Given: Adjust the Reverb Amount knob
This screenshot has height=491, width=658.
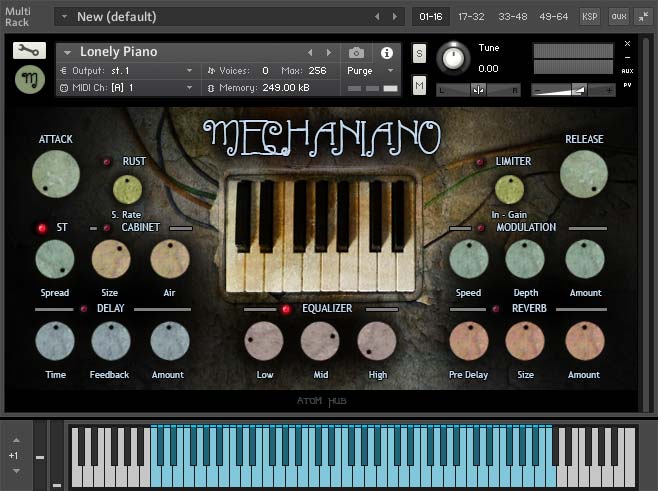Looking at the screenshot, I should (x=585, y=341).
